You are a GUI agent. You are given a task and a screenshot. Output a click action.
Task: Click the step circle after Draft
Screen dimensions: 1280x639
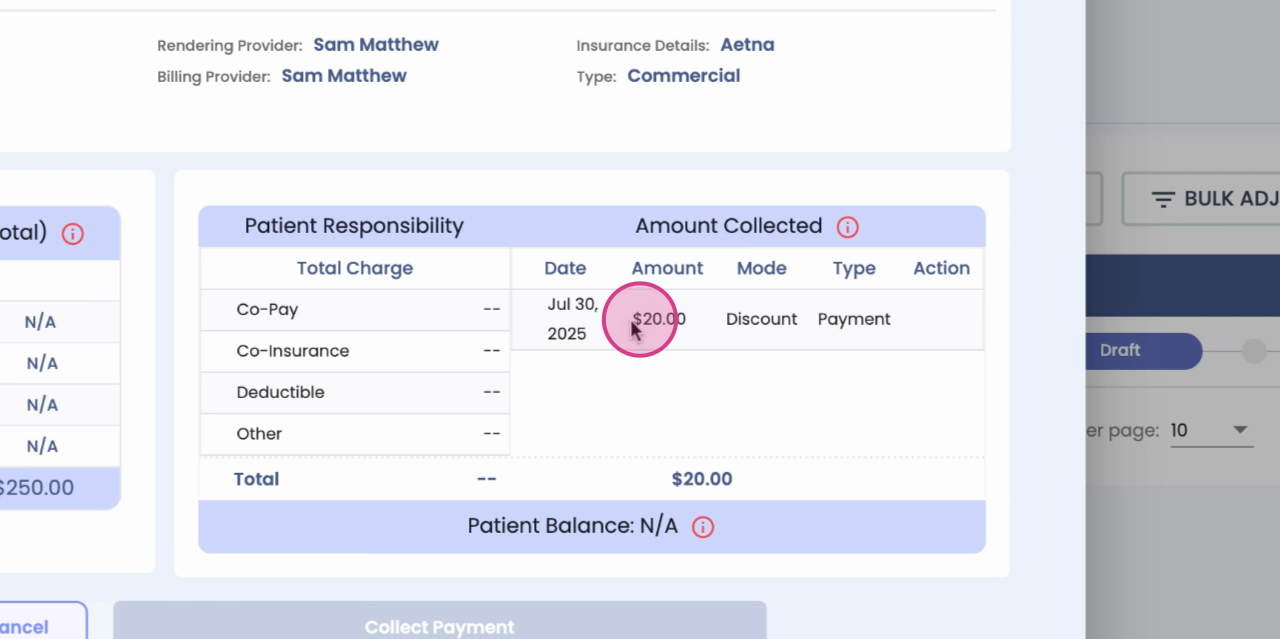[1254, 350]
